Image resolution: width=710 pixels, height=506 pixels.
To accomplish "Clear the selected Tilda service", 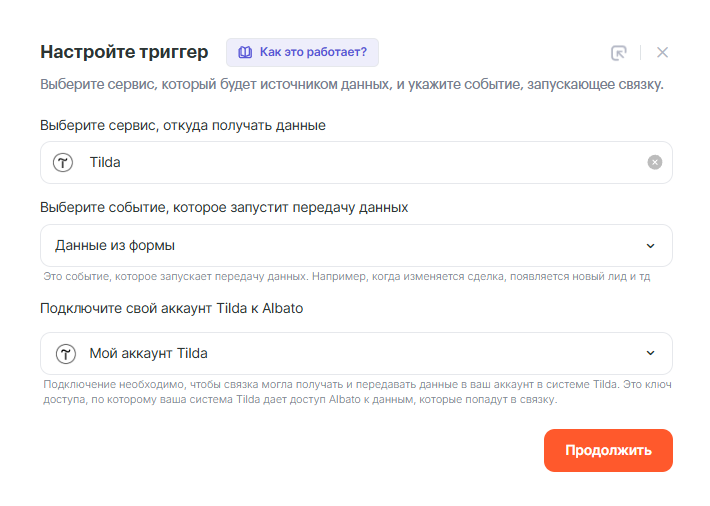I will 654,162.
